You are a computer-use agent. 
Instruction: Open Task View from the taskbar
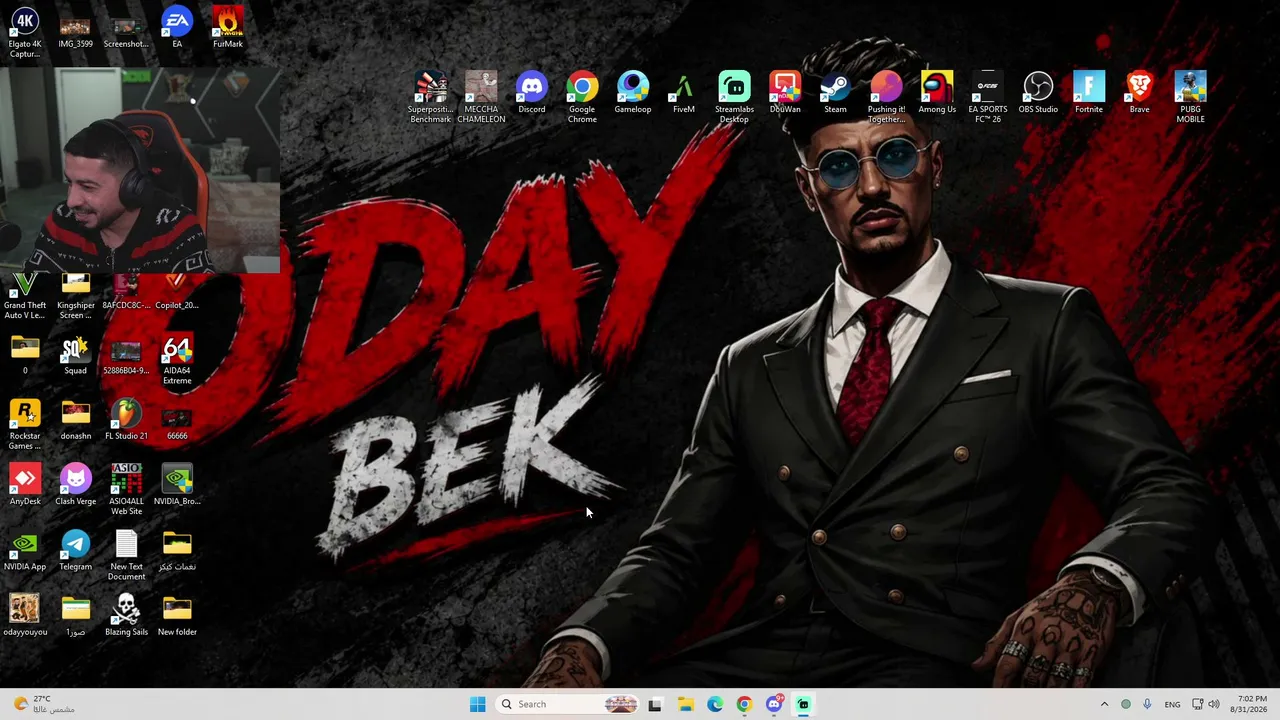click(x=655, y=704)
